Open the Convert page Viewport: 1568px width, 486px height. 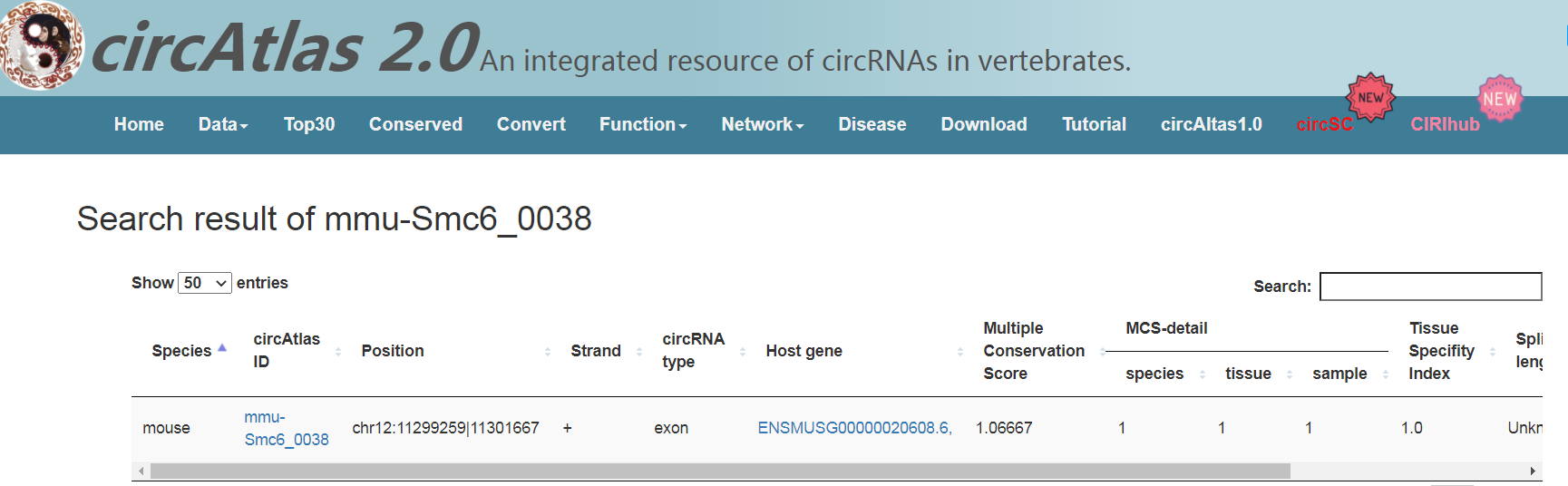point(531,124)
